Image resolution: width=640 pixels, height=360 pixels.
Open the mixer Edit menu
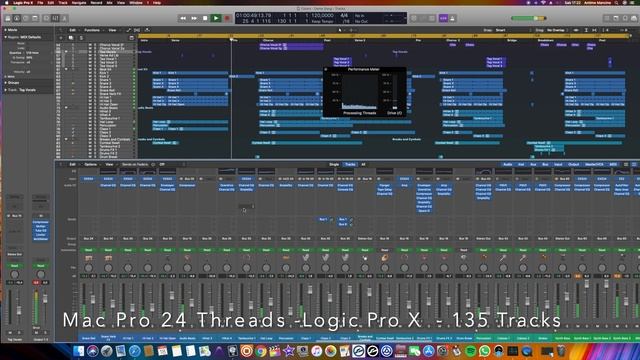click(x=72, y=164)
